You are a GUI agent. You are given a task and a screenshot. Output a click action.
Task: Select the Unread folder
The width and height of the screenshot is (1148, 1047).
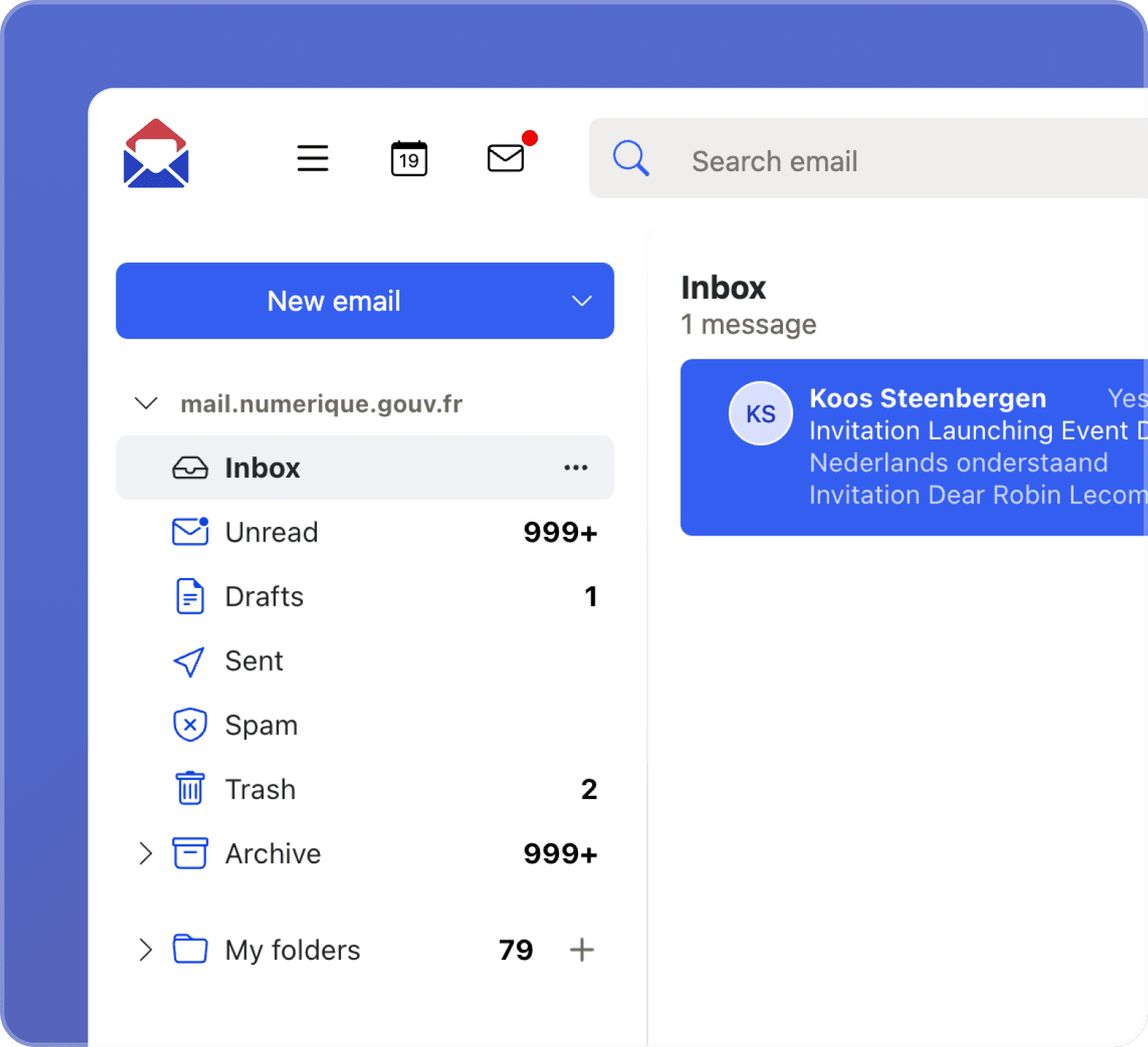click(271, 532)
